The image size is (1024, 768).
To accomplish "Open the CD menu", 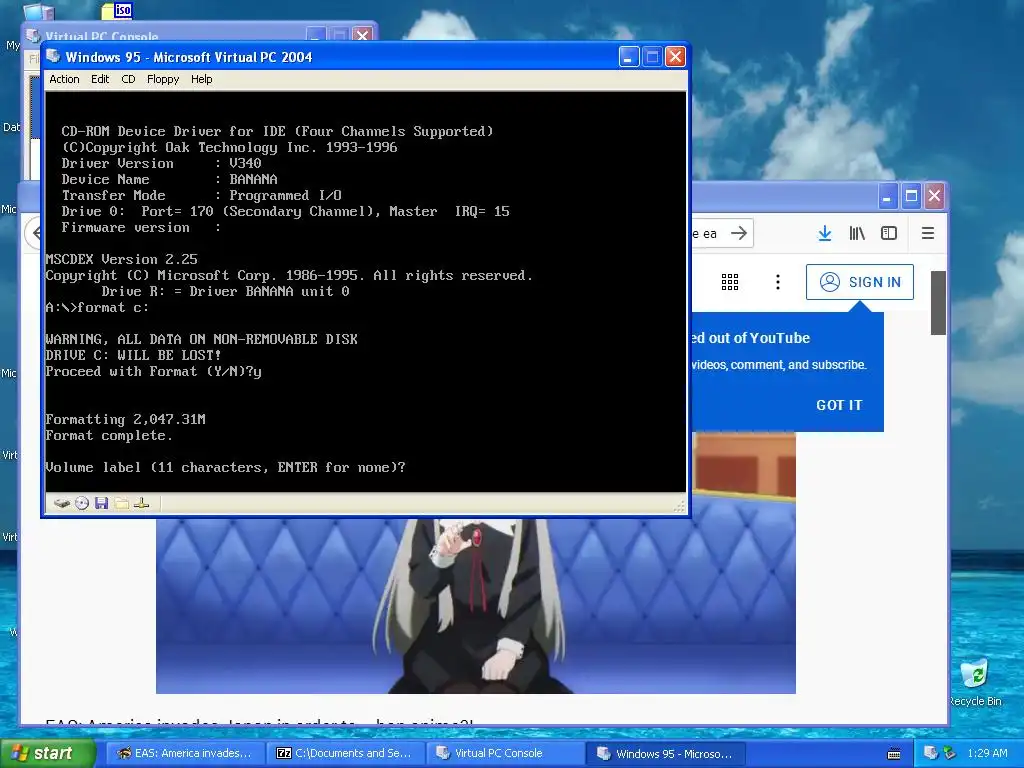I will pyautogui.click(x=128, y=79).
